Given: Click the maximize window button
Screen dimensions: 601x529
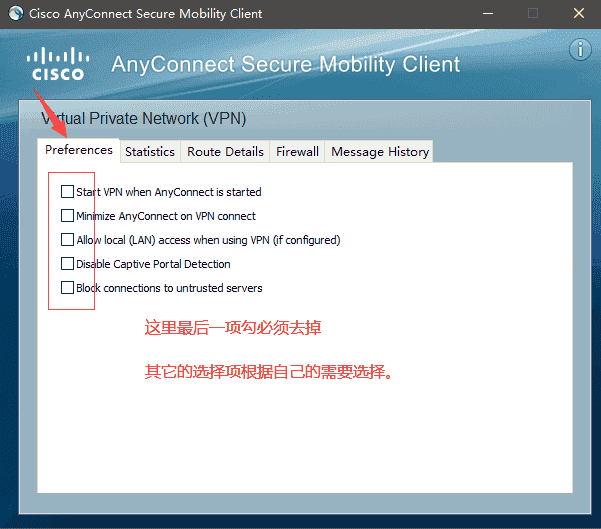Looking at the screenshot, I should pos(532,14).
